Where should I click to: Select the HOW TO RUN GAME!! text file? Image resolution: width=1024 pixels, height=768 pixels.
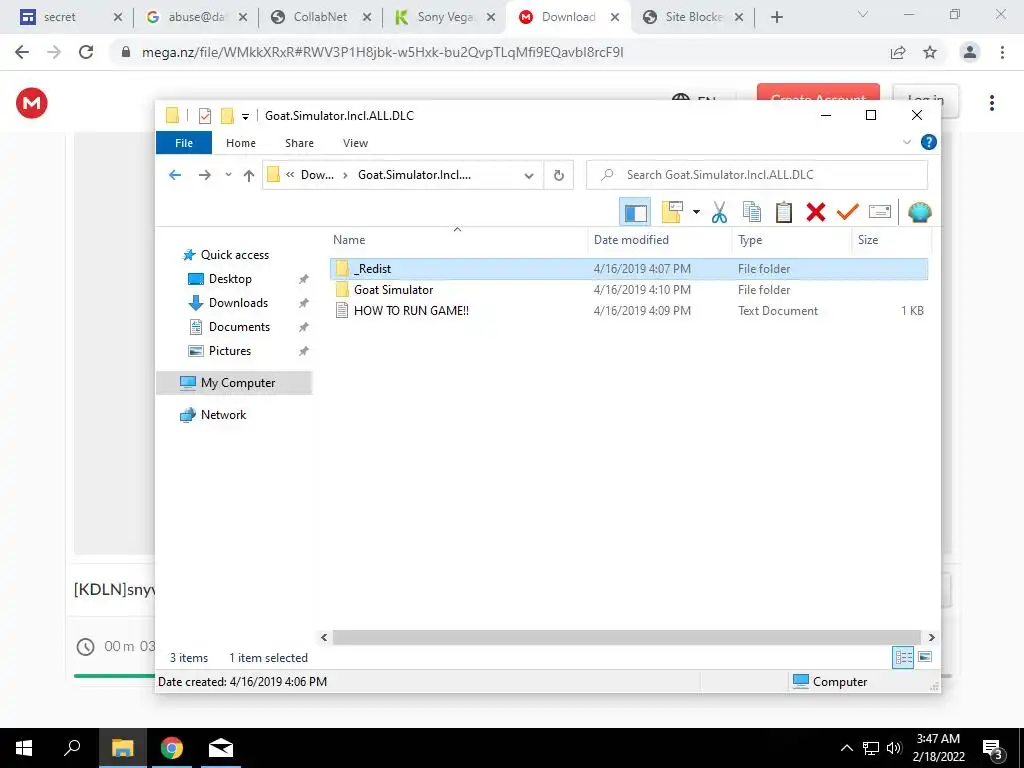pos(629,311)
